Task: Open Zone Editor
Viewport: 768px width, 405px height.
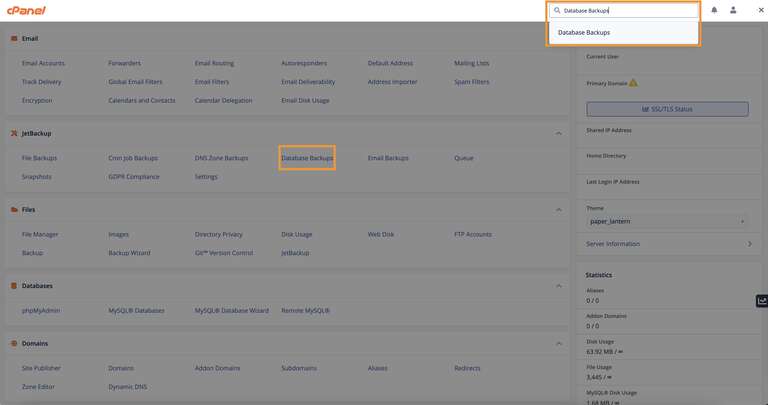Action: click(38, 386)
